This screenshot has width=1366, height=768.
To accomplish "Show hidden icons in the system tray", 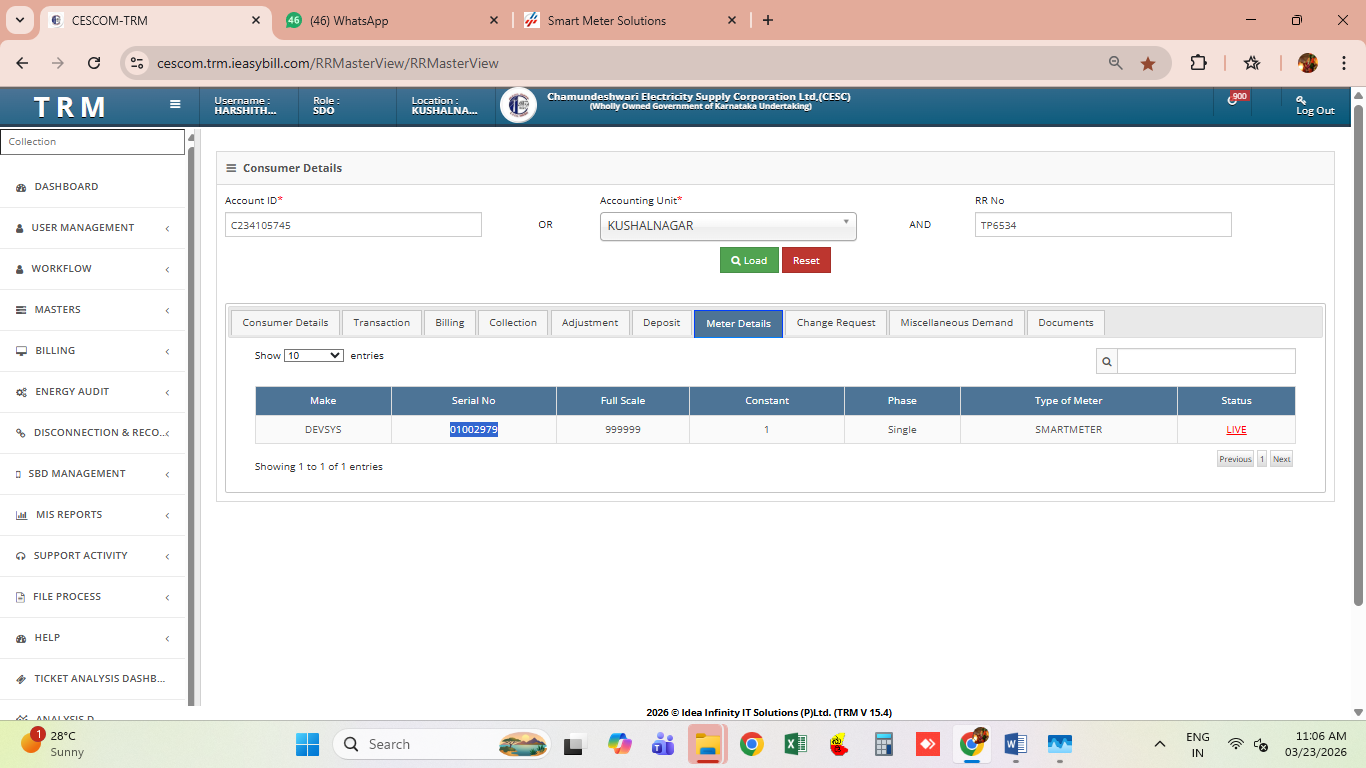I will (1160, 744).
